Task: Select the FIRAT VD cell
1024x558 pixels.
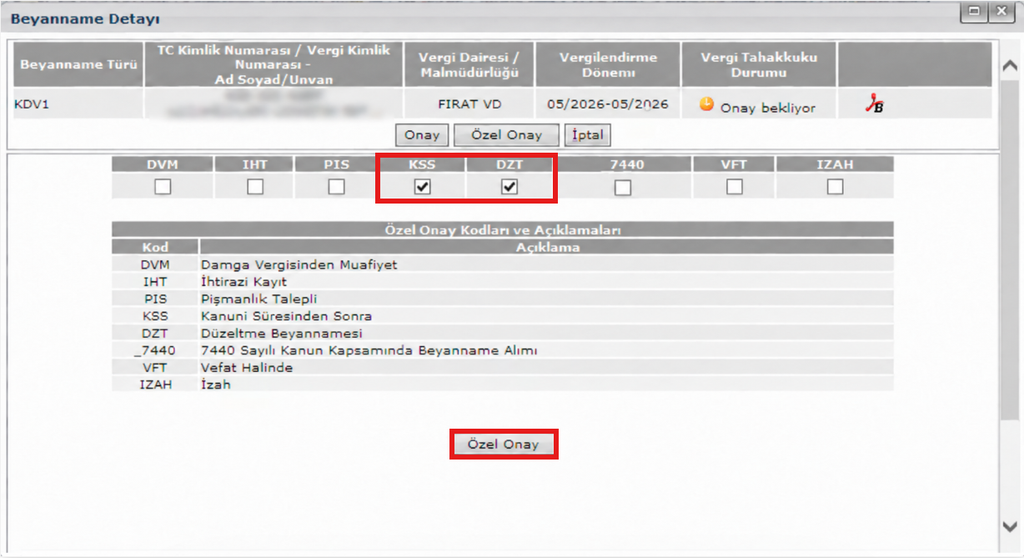Action: (470, 104)
